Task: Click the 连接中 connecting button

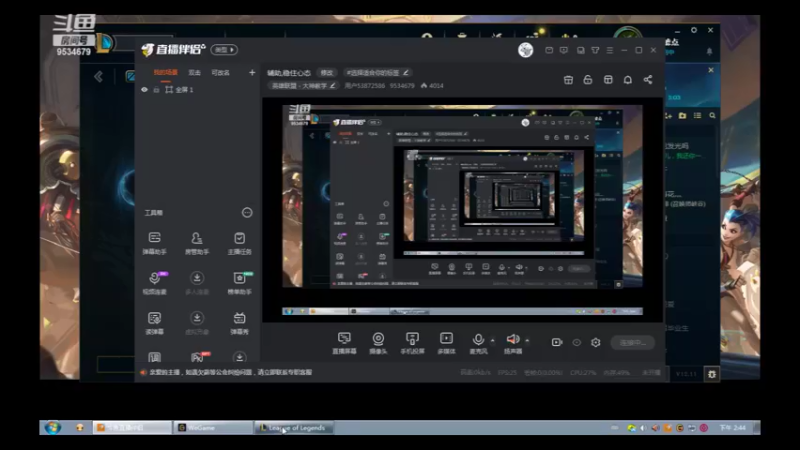Action: point(633,342)
